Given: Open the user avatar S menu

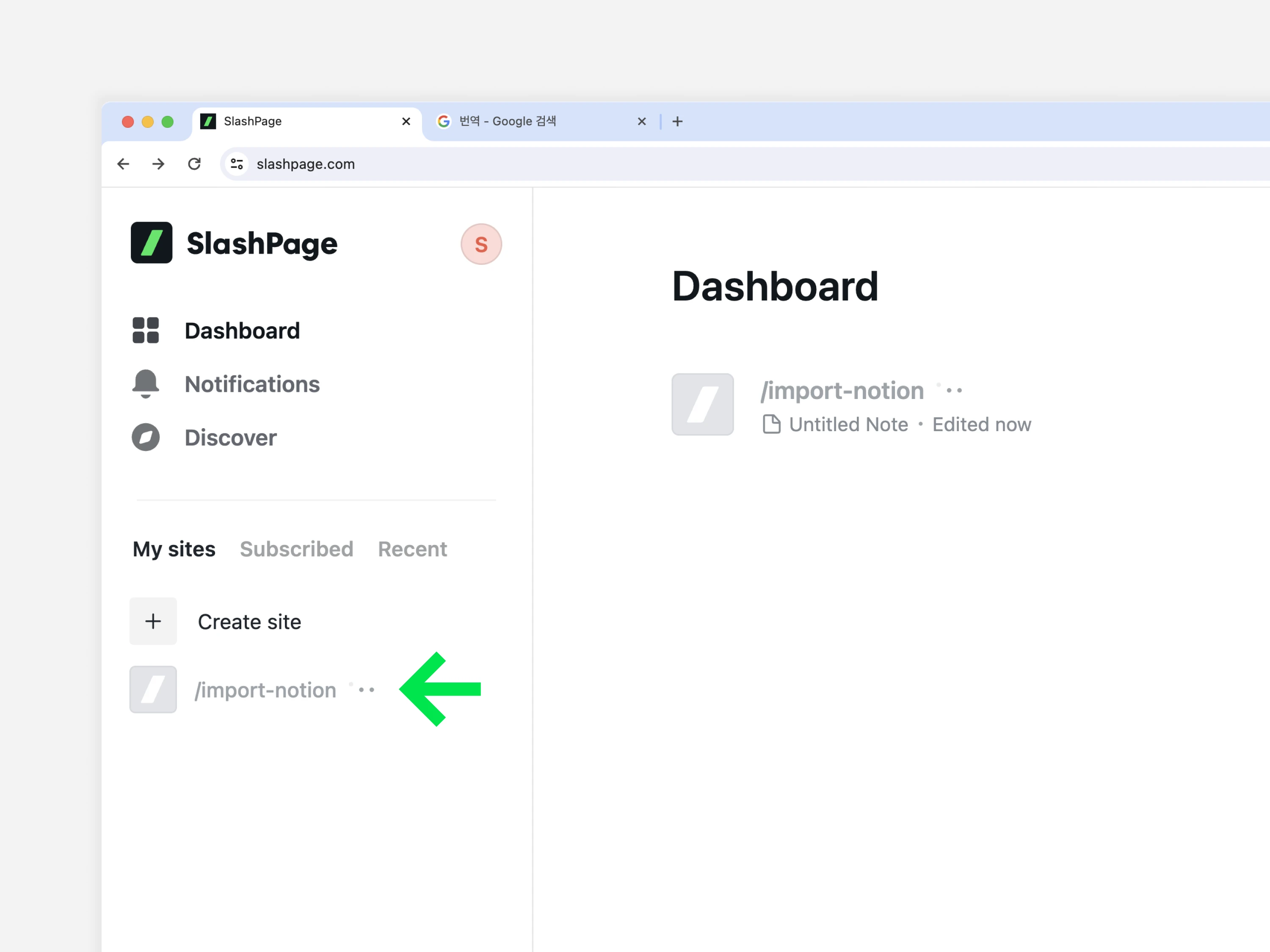Looking at the screenshot, I should [x=481, y=245].
